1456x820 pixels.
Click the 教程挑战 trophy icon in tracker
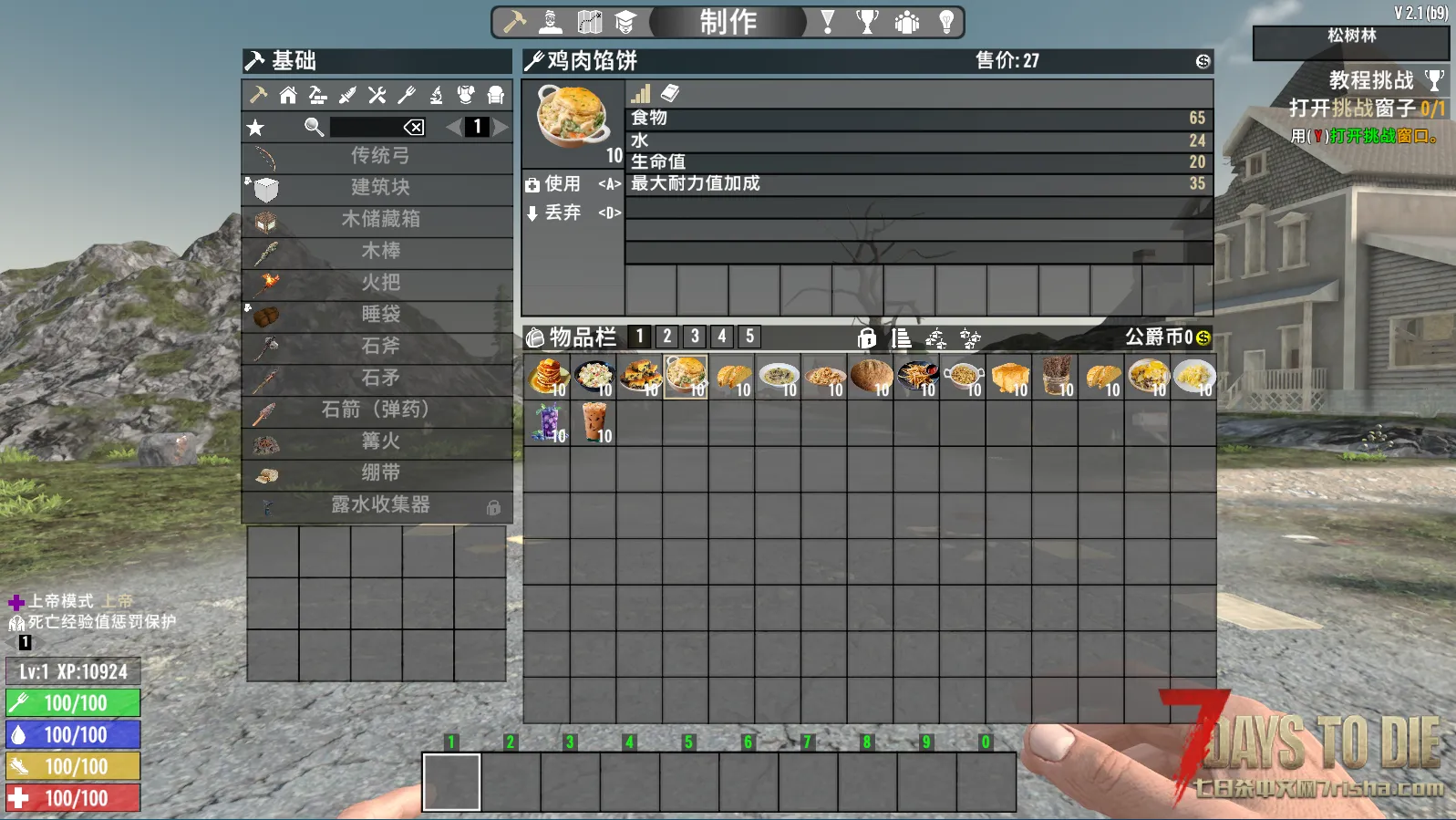(1434, 80)
